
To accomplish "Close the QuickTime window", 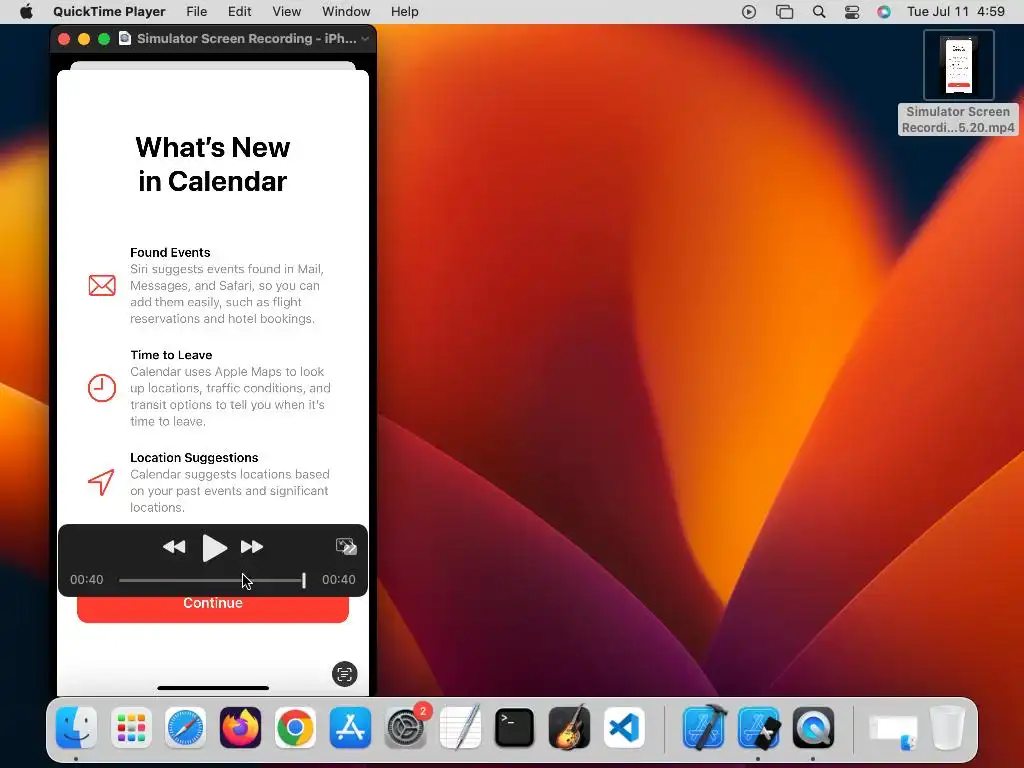I will pyautogui.click(x=64, y=39).
